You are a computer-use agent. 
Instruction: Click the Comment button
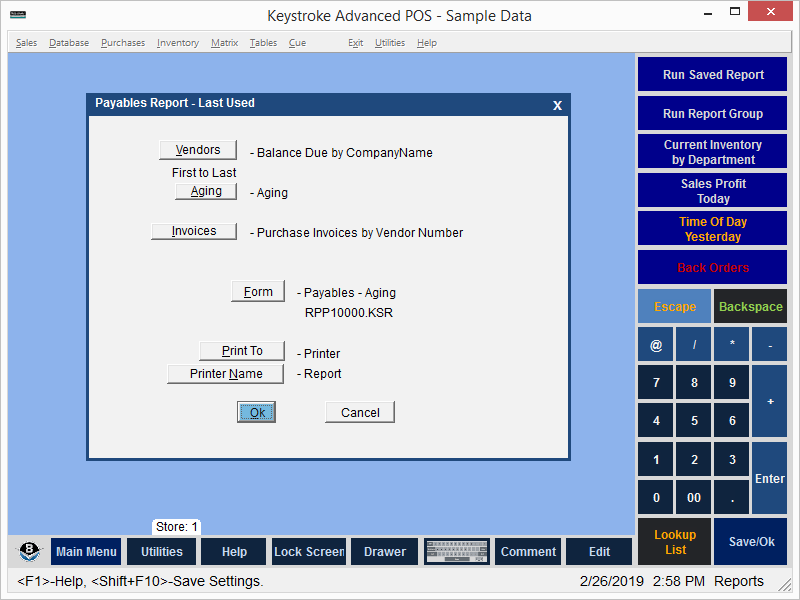point(528,552)
